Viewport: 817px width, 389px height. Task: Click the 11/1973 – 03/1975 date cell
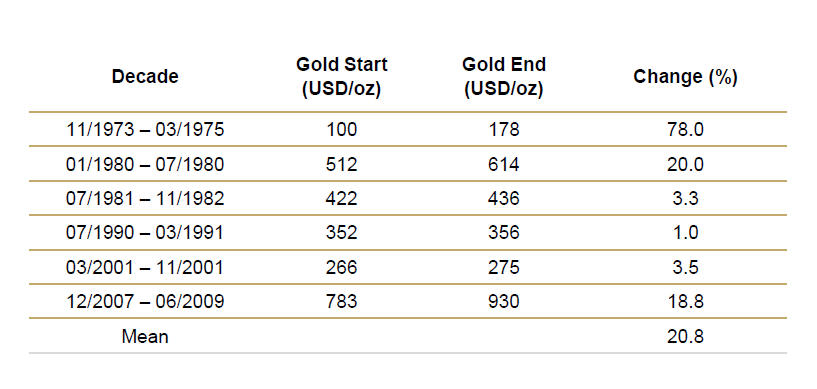145,129
